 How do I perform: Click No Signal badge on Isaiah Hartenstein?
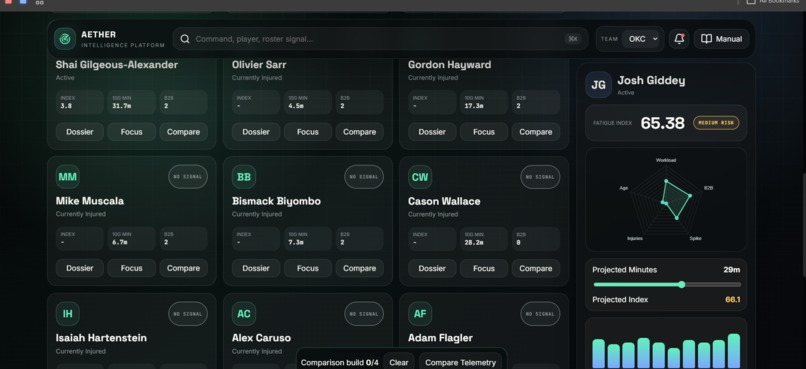point(188,313)
